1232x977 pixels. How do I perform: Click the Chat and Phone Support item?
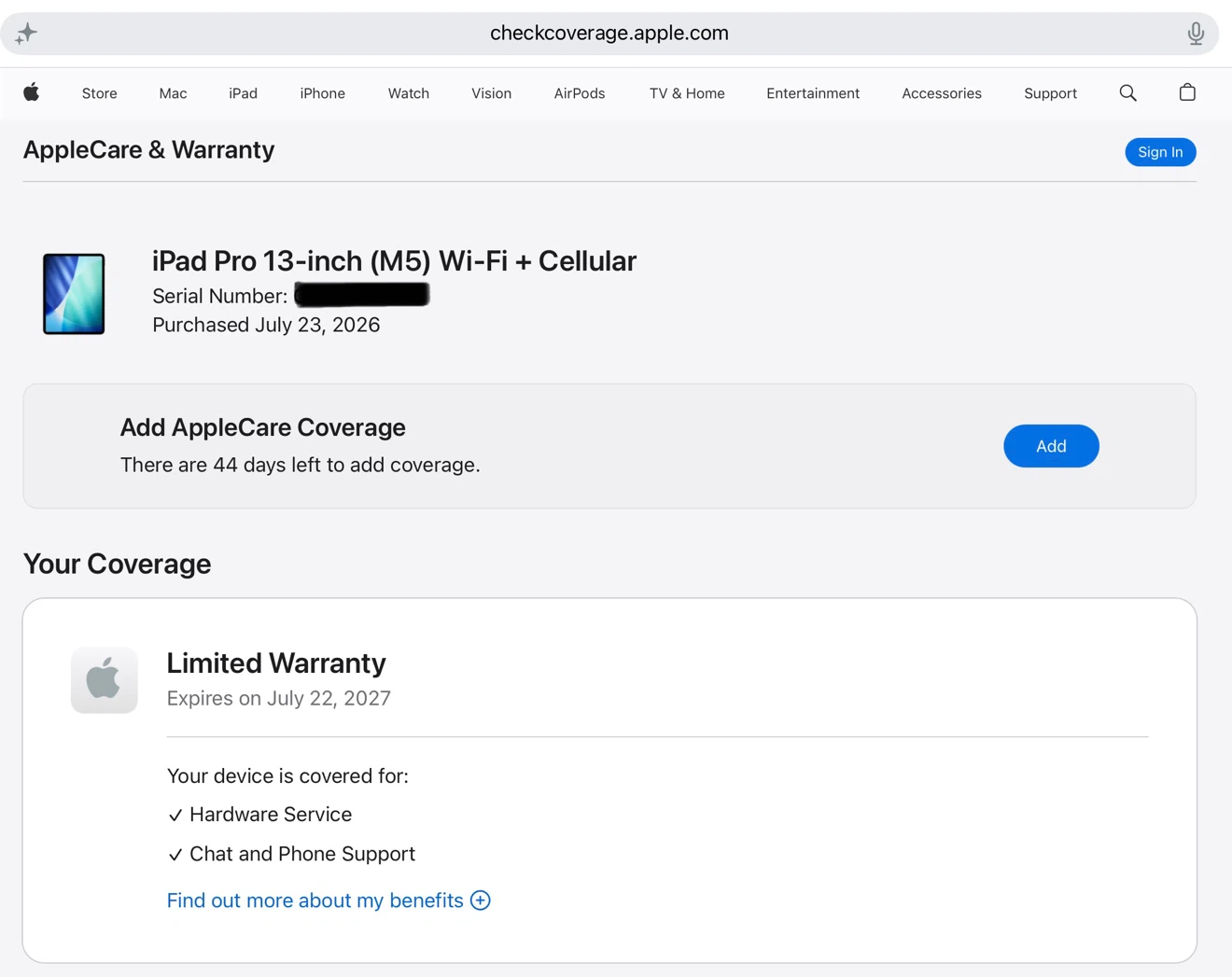291,854
